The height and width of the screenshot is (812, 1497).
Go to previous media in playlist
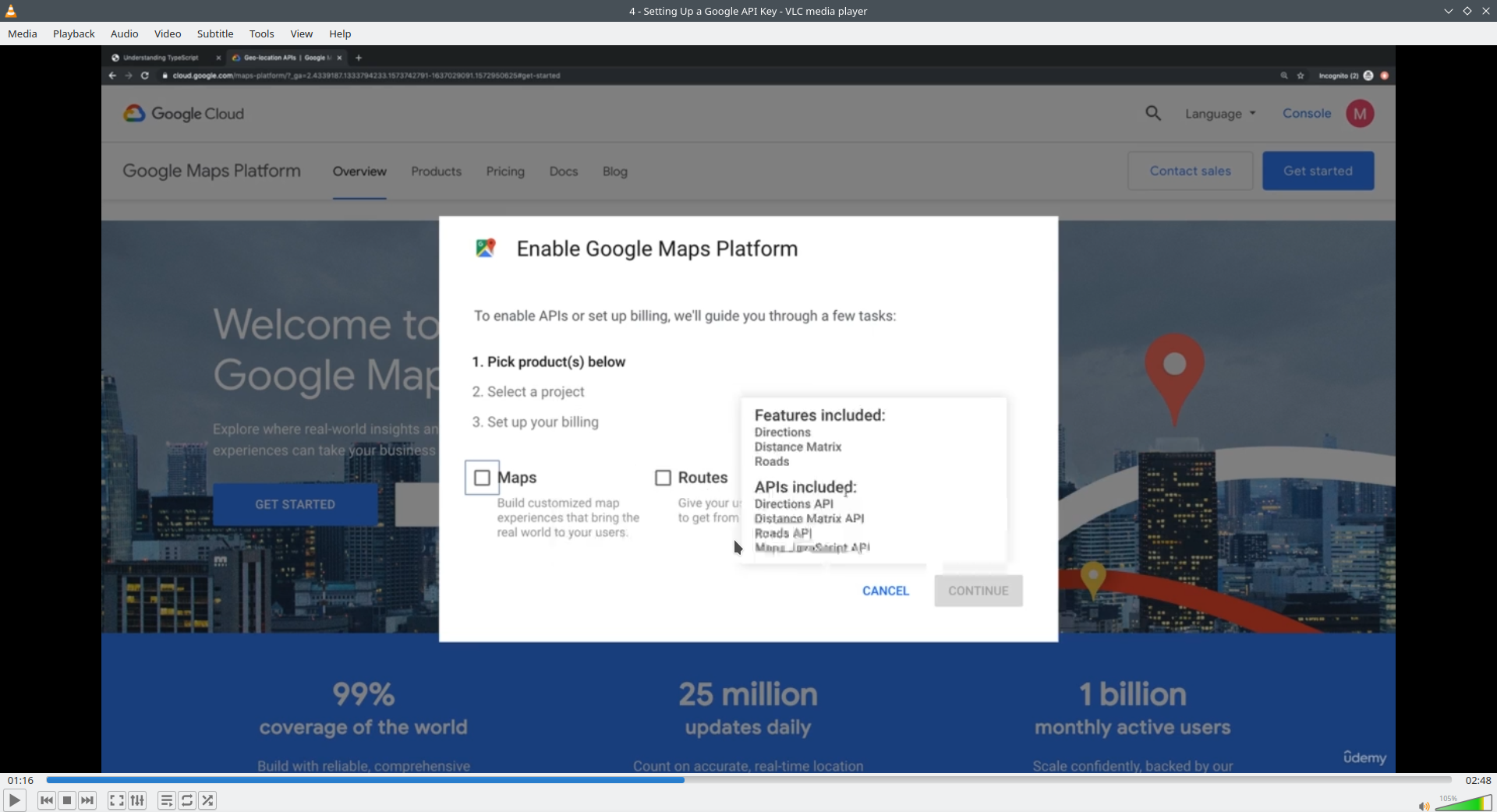(47, 800)
